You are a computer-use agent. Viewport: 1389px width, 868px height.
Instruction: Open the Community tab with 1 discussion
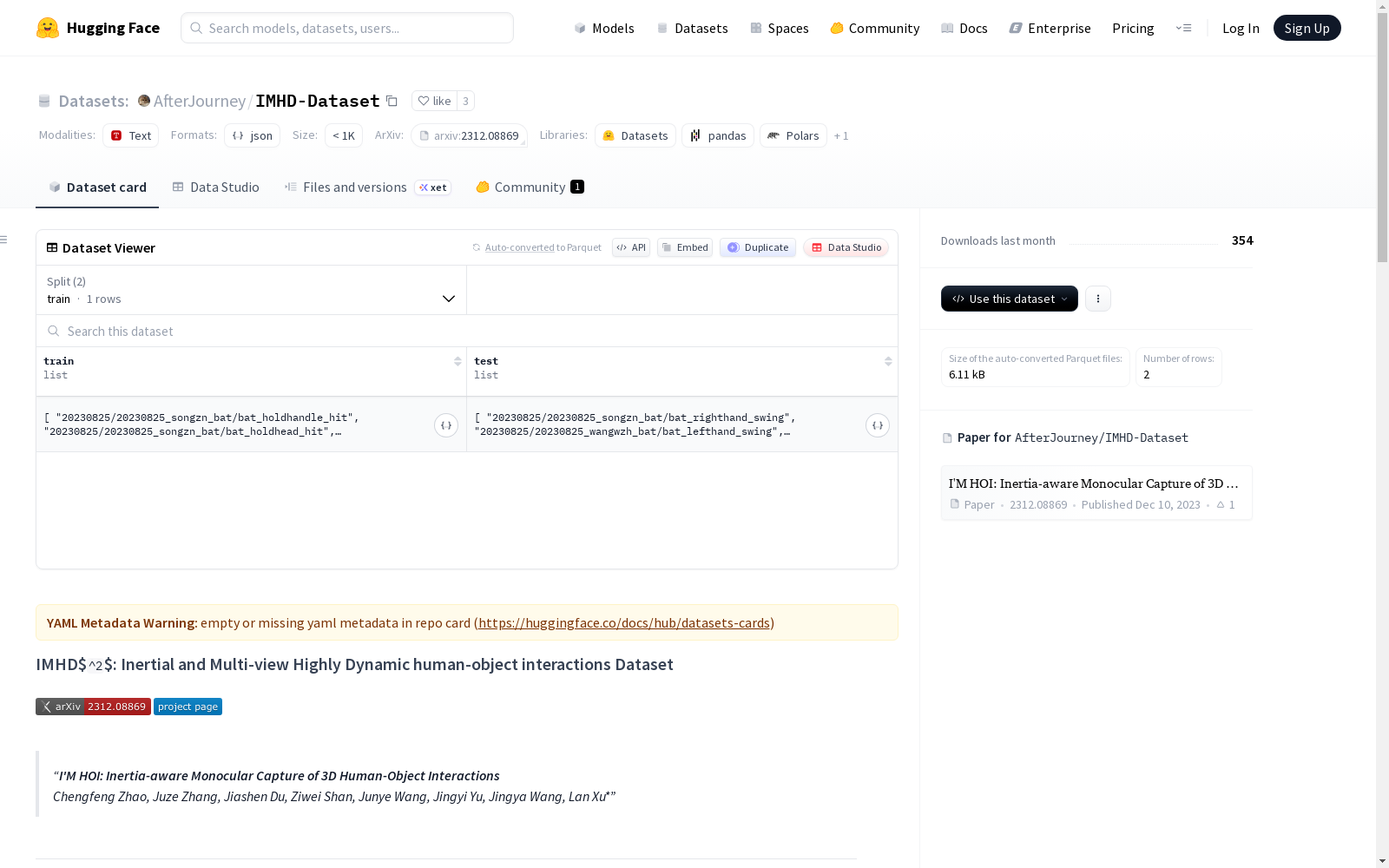pos(530,187)
